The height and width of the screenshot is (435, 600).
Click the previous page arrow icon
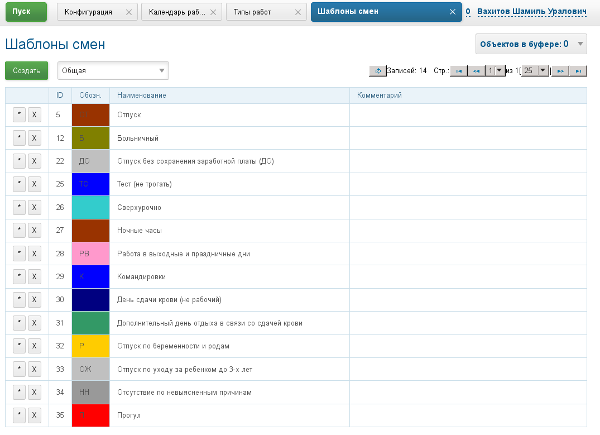[476, 71]
